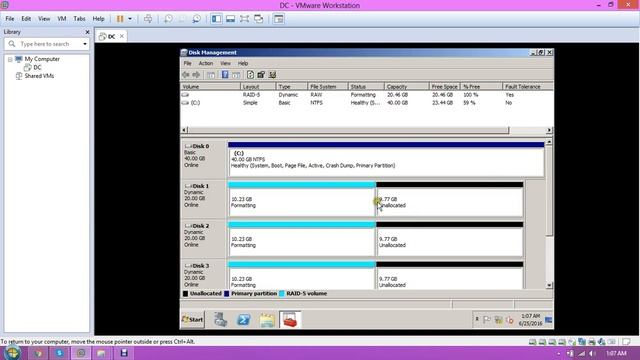Viewport: 640px width, 360px height.
Task: Click the Send Ctrl+Alt+Del toolbar icon
Action: click(148, 19)
